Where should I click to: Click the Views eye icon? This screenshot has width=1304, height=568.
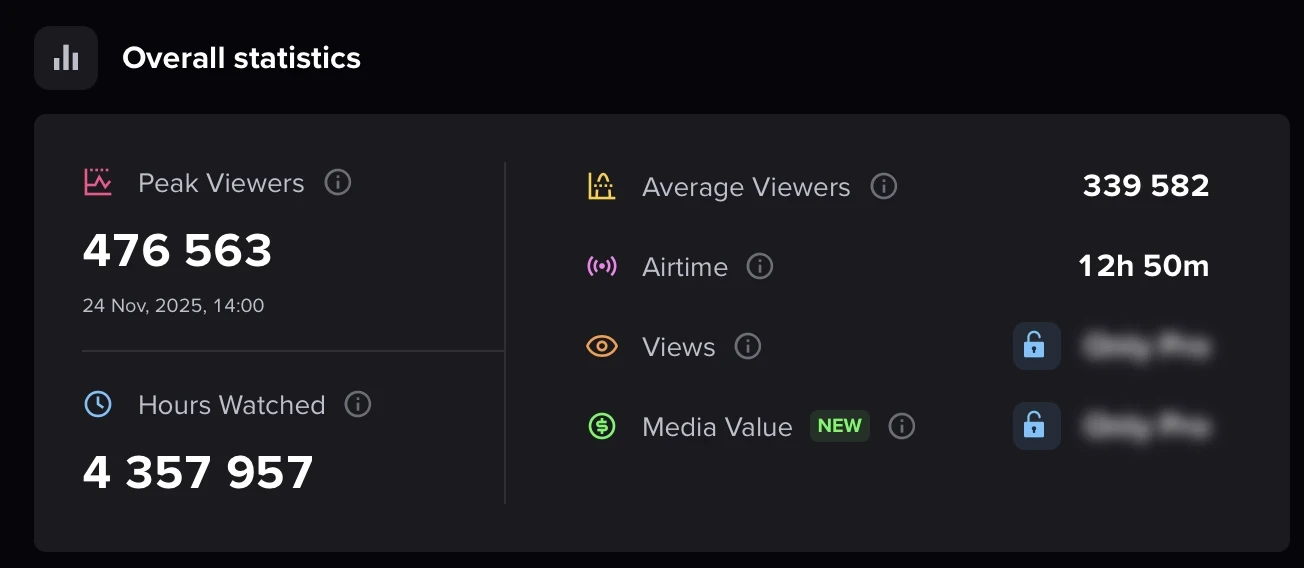click(x=601, y=347)
